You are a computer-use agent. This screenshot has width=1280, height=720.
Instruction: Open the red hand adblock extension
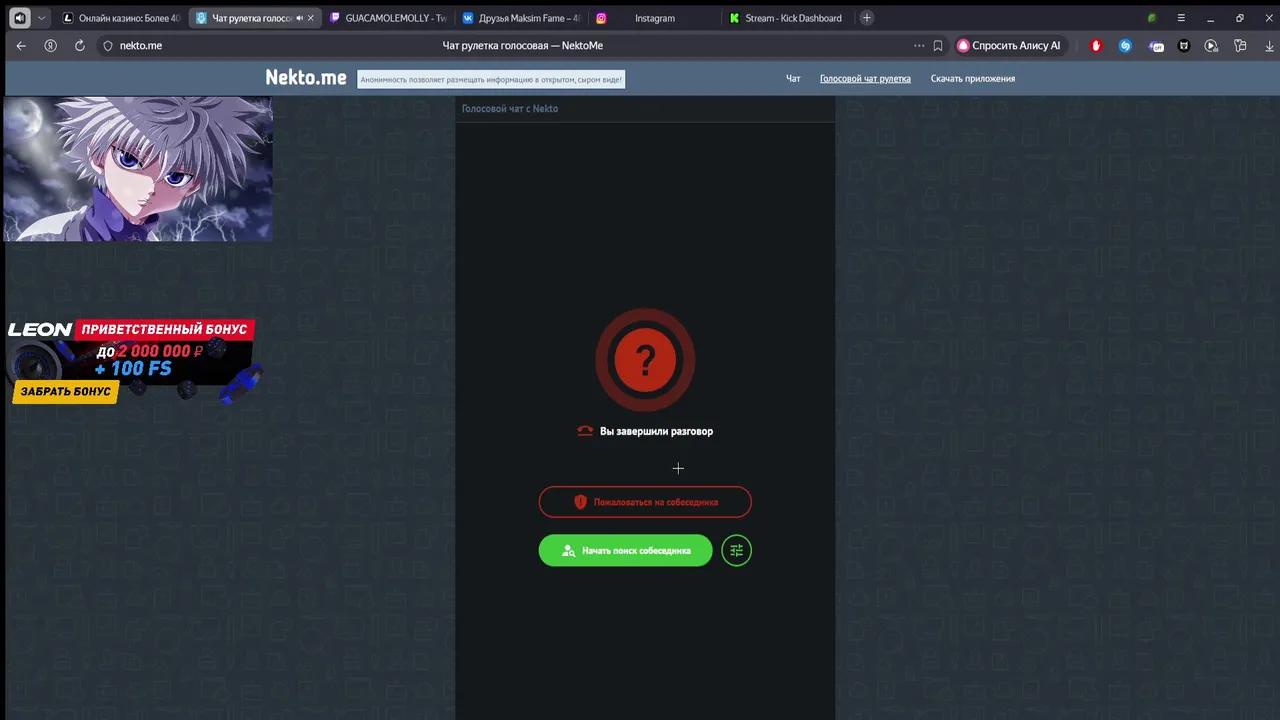[1096, 46]
